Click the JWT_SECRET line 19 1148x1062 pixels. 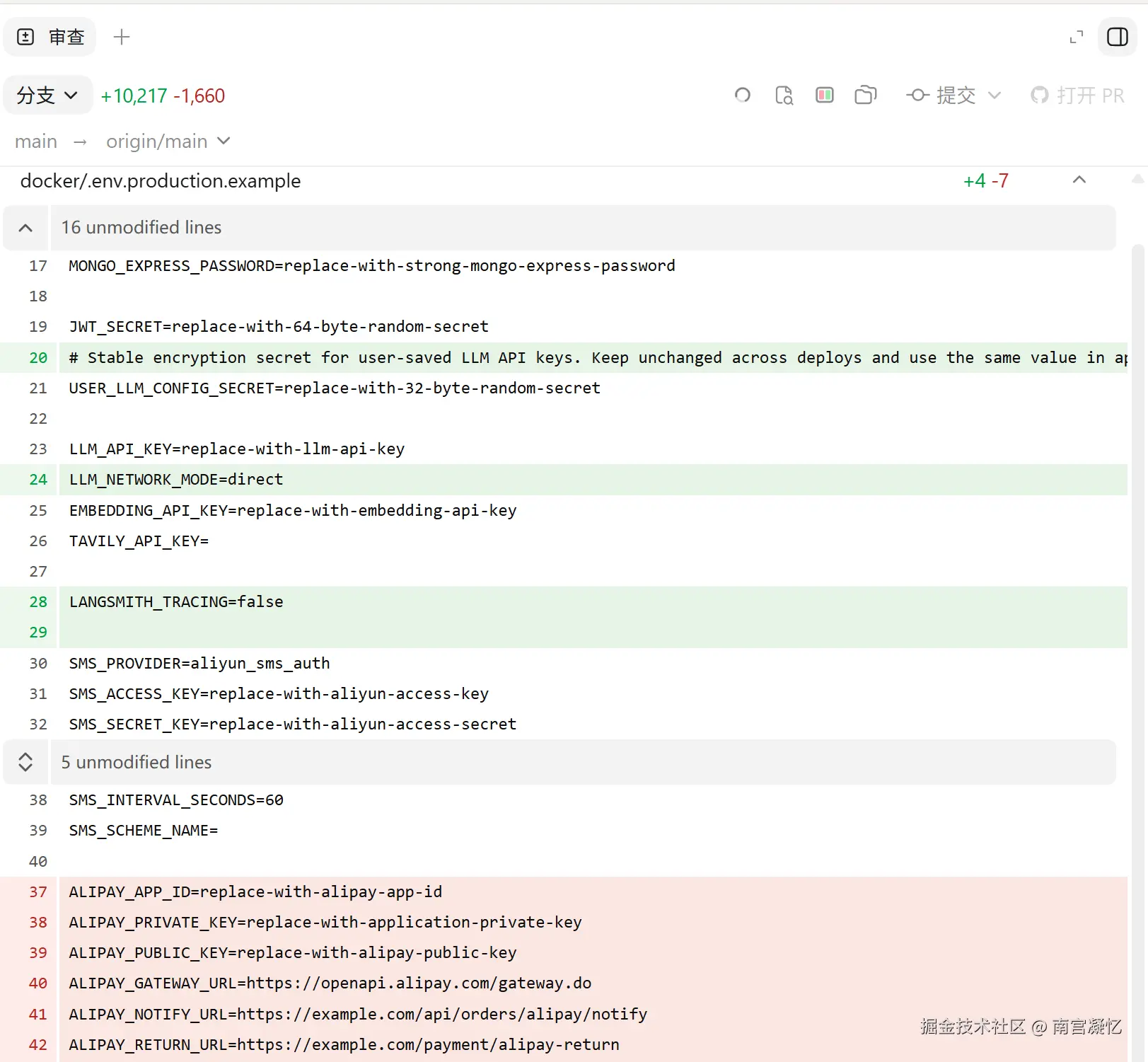point(279,327)
